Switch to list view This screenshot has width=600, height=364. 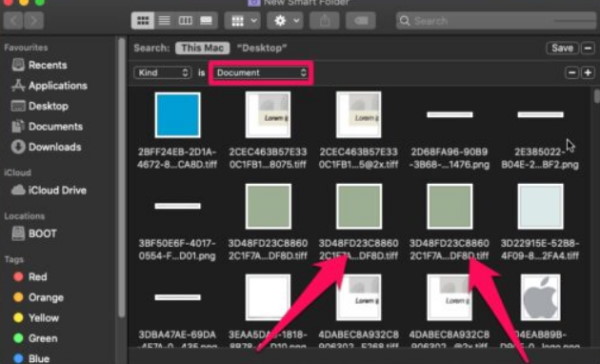point(164,20)
